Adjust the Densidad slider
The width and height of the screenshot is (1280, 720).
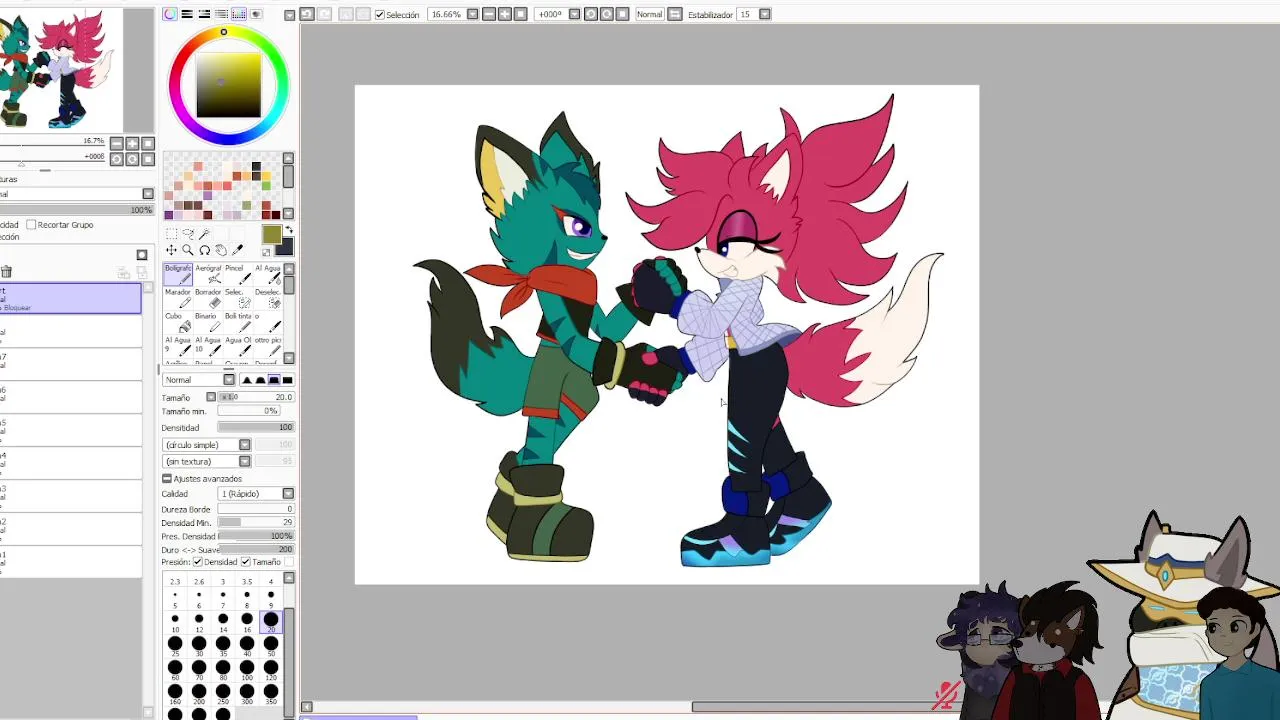[x=255, y=428]
